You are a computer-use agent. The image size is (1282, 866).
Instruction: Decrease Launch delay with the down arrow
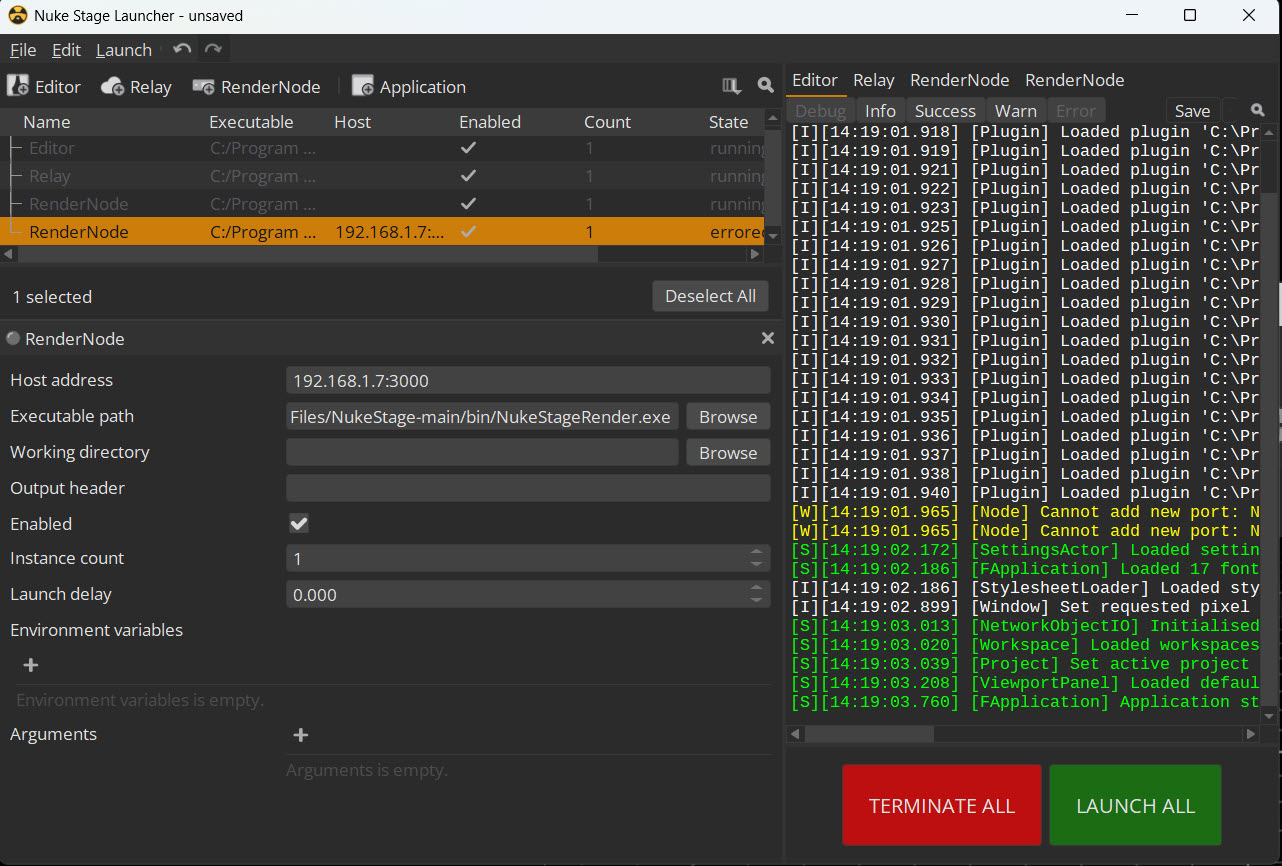click(757, 600)
